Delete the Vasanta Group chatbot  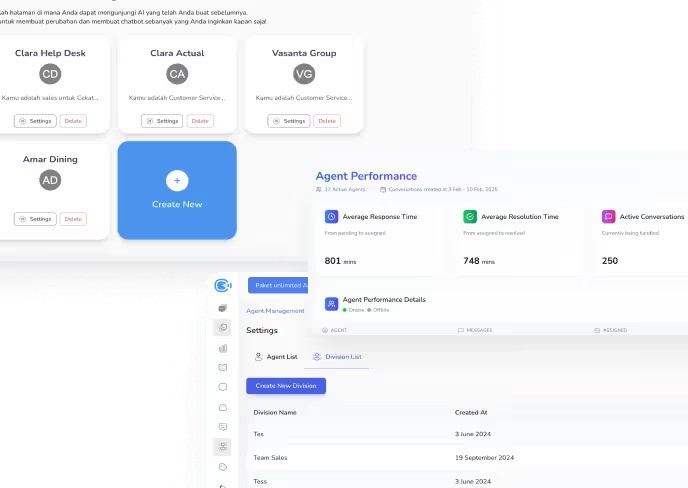click(x=327, y=121)
